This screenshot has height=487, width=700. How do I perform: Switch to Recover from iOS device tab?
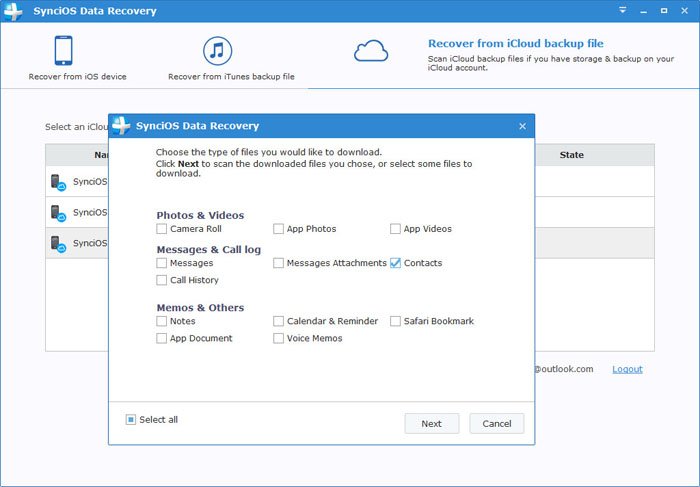(x=78, y=58)
